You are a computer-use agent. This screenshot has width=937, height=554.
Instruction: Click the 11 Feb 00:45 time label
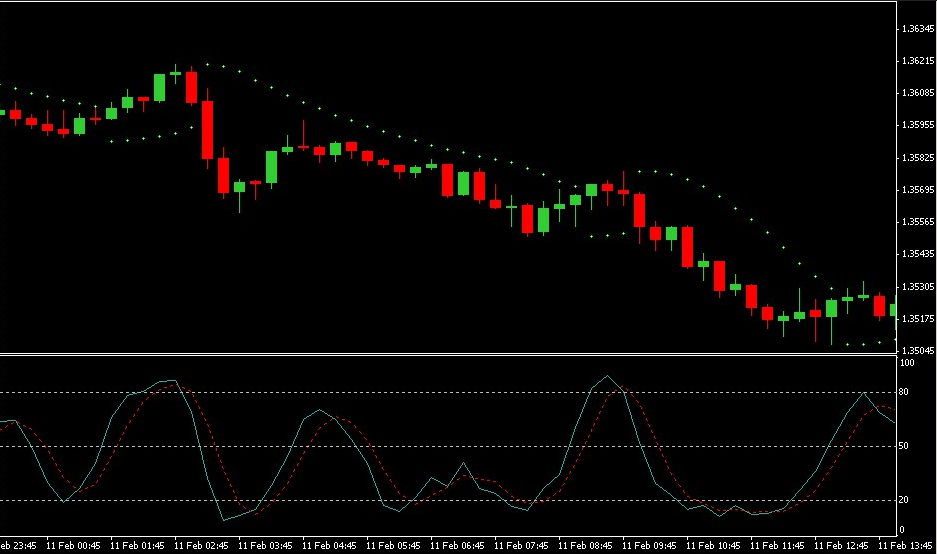click(x=73, y=546)
